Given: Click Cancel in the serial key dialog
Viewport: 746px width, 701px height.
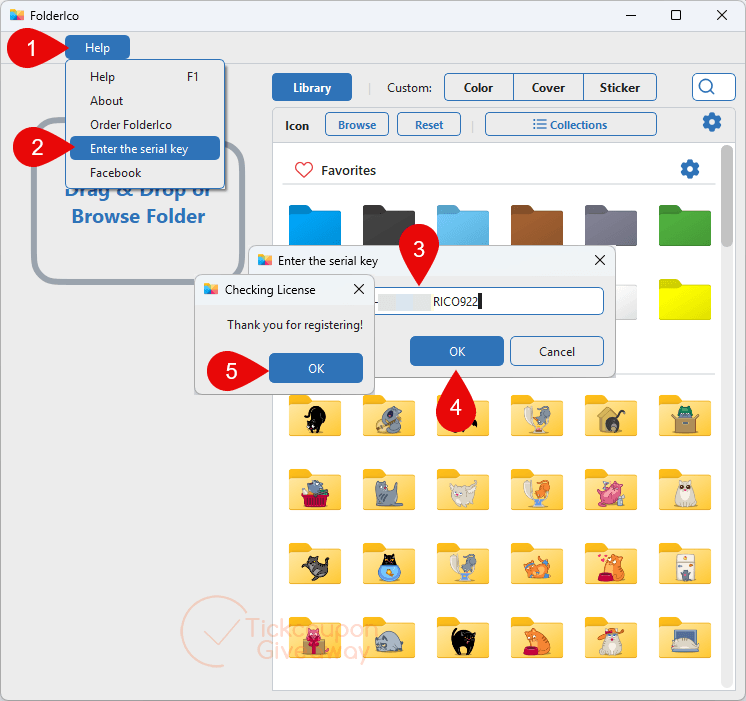Looking at the screenshot, I should (x=557, y=352).
